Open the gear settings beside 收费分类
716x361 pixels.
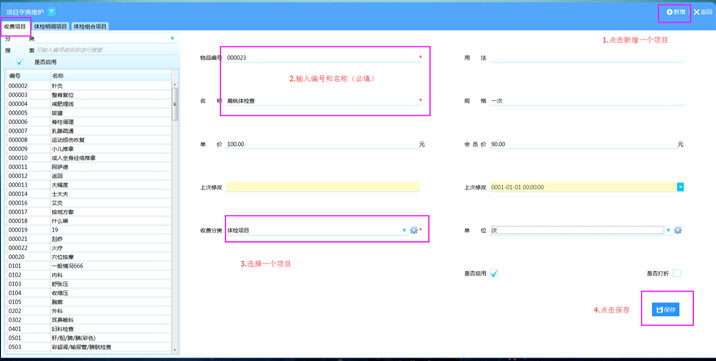414,230
